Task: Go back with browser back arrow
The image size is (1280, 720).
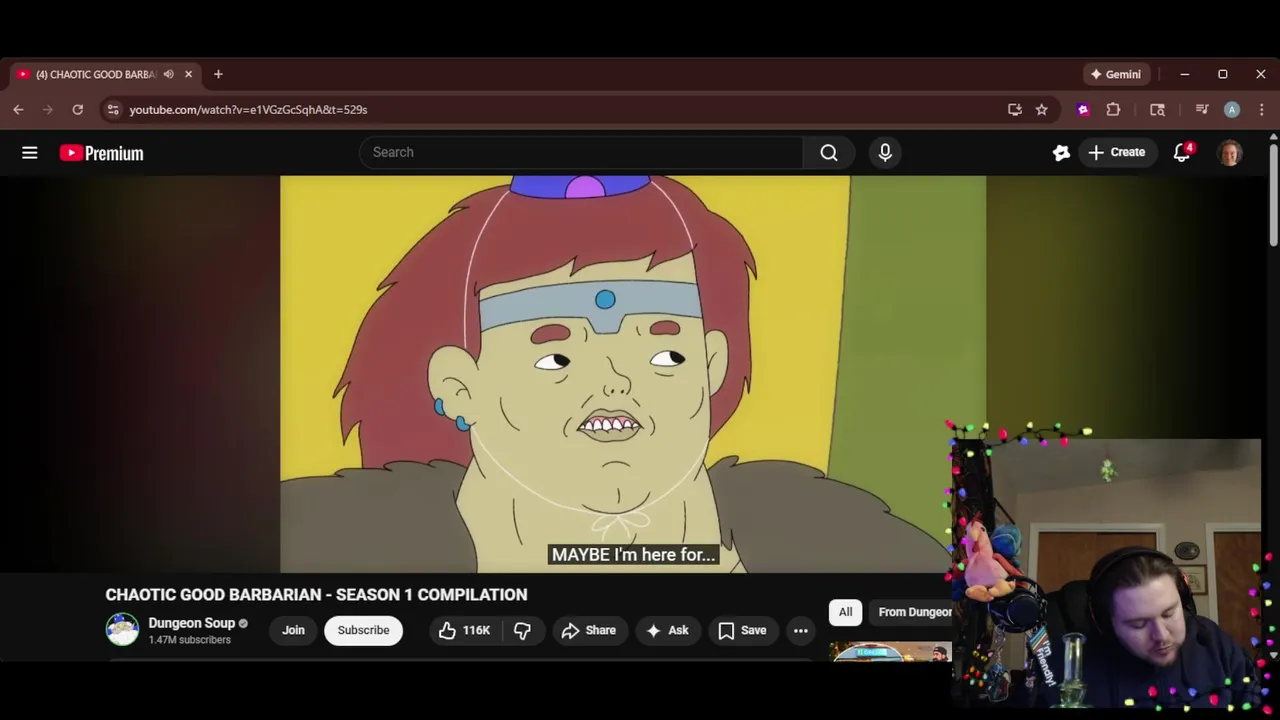Action: [18, 110]
